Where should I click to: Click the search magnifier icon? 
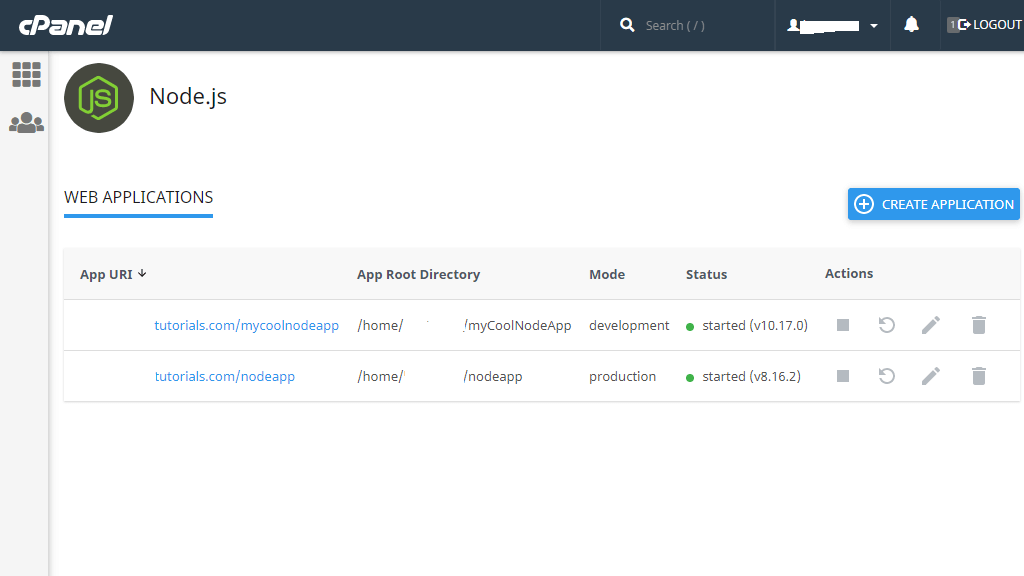click(627, 24)
